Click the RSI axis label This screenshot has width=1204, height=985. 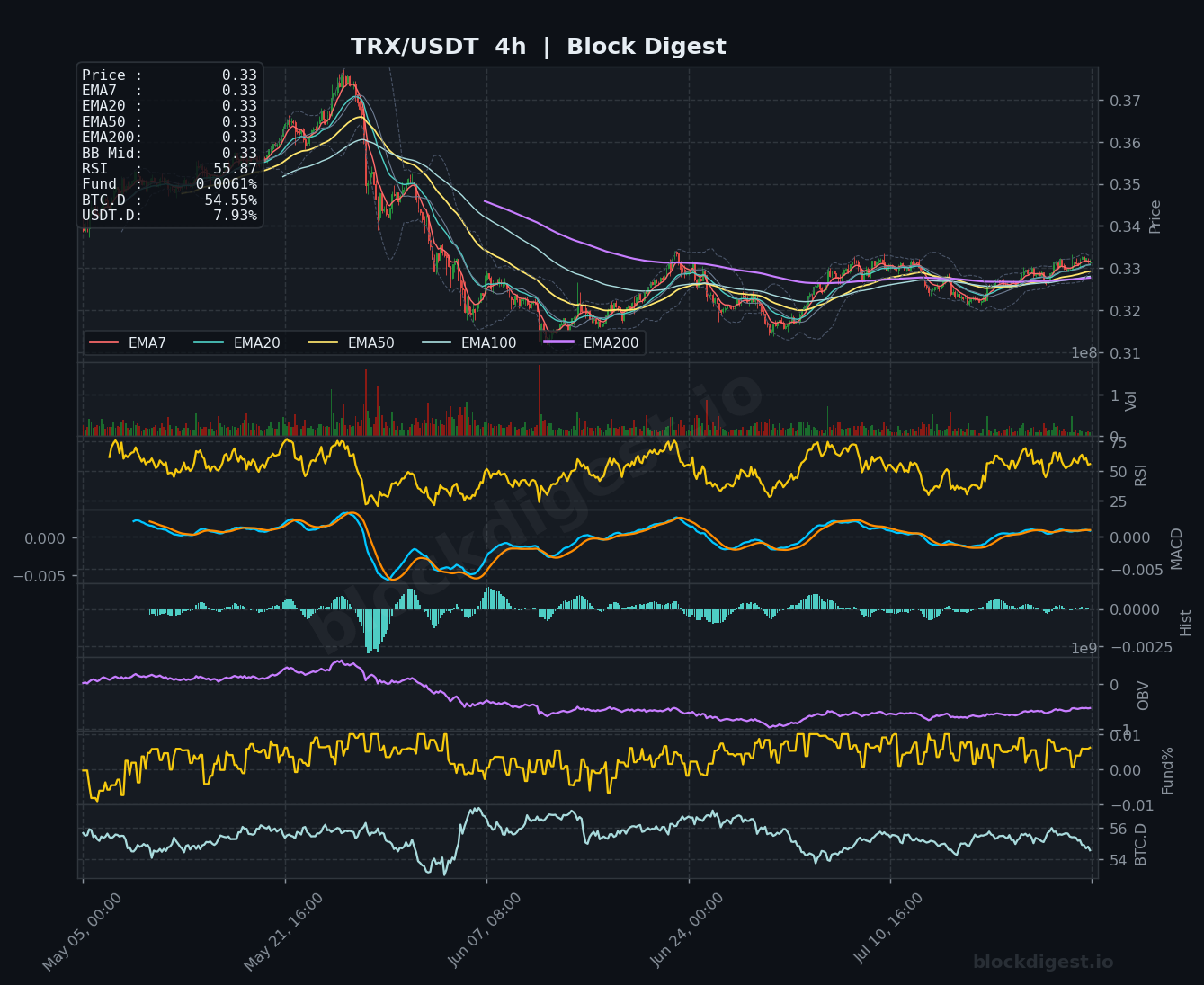[x=1141, y=475]
